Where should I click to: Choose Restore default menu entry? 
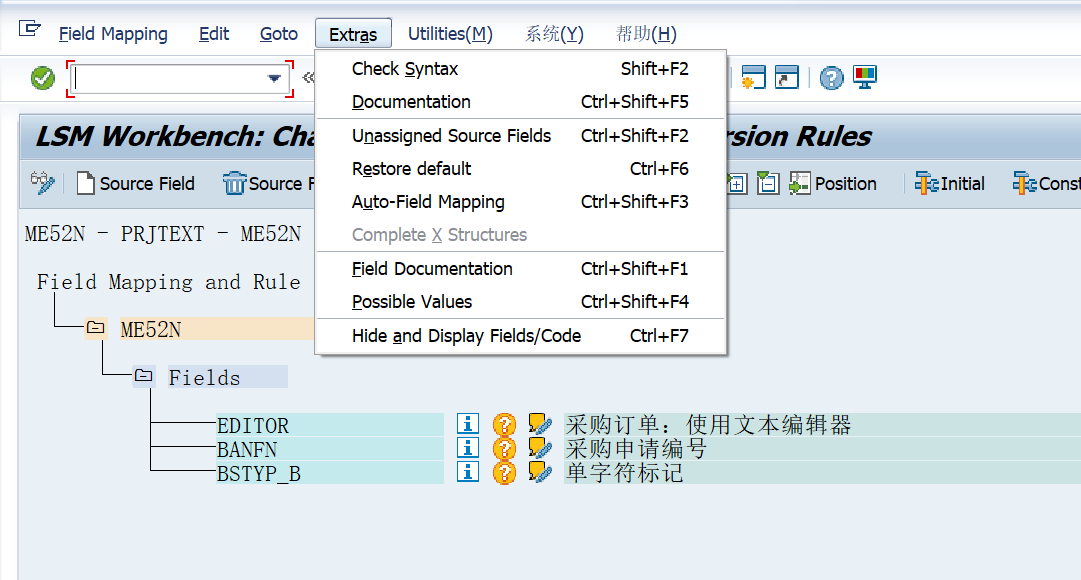(521, 169)
